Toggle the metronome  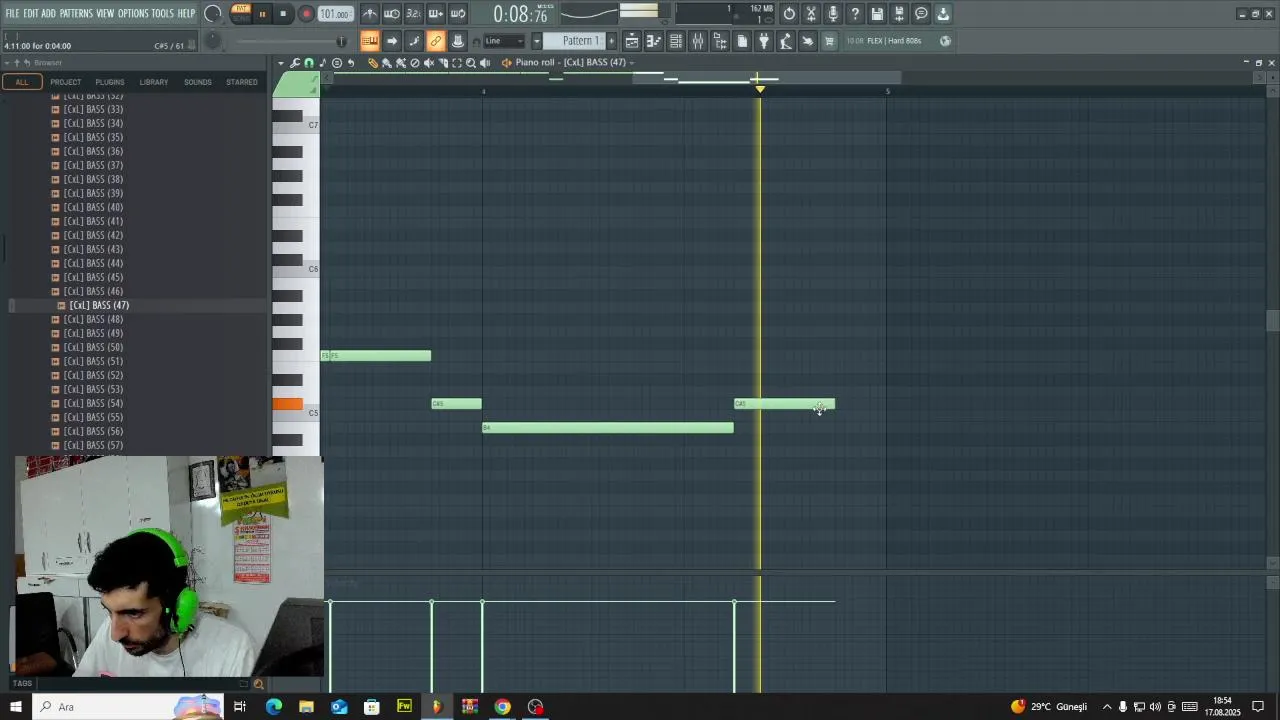point(369,14)
